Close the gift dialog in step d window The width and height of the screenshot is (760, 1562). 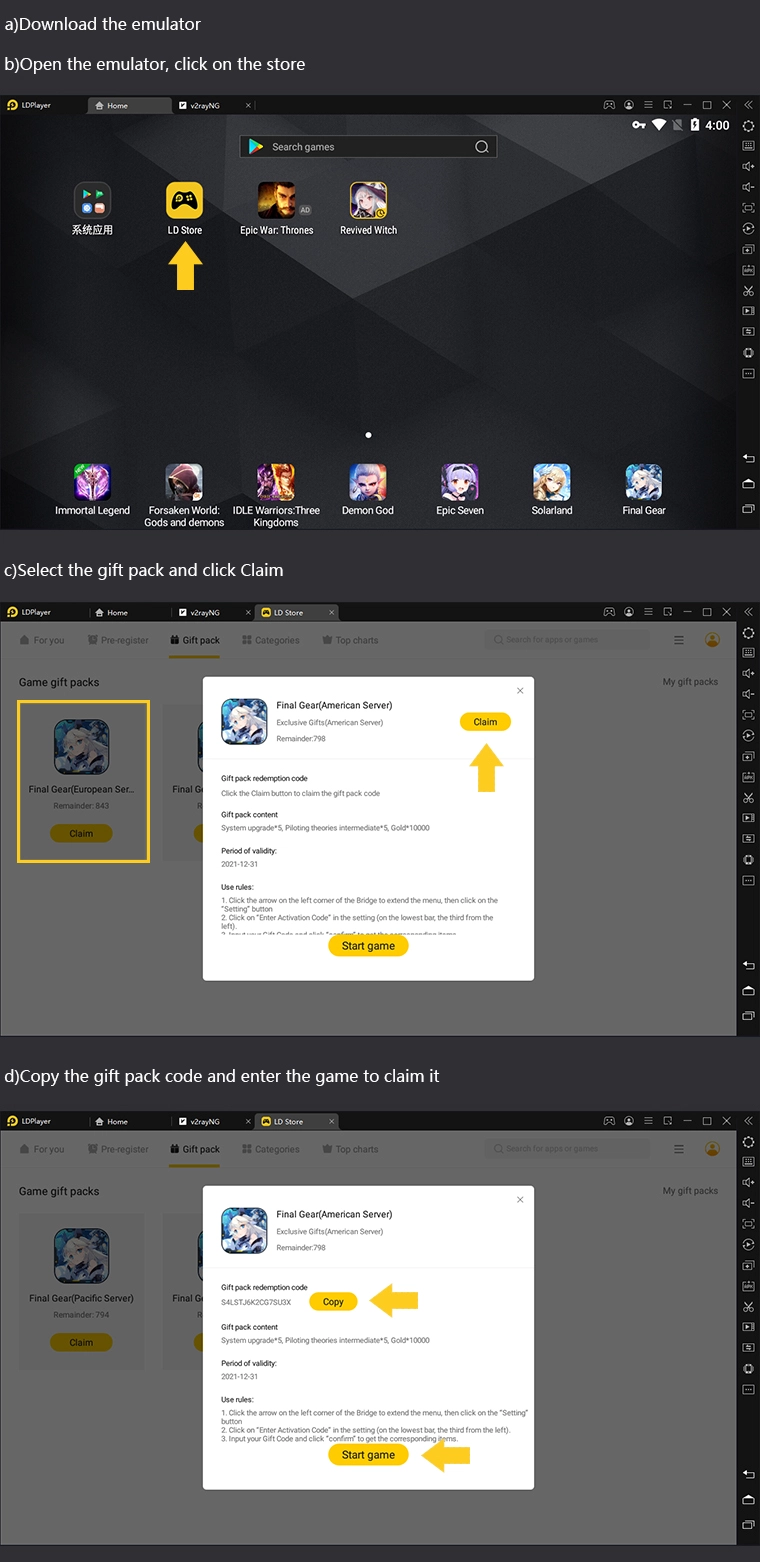(x=520, y=1199)
